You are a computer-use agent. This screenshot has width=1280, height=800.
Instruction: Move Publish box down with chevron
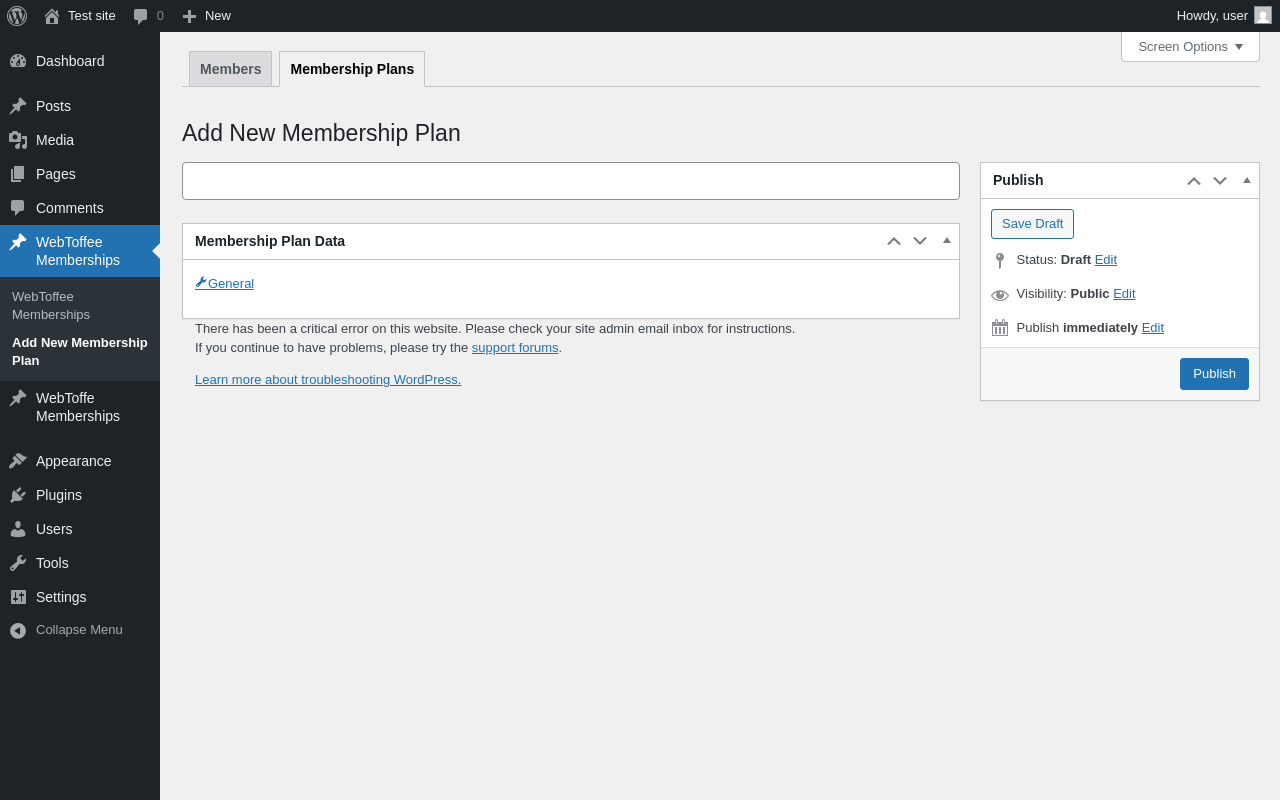point(1220,181)
